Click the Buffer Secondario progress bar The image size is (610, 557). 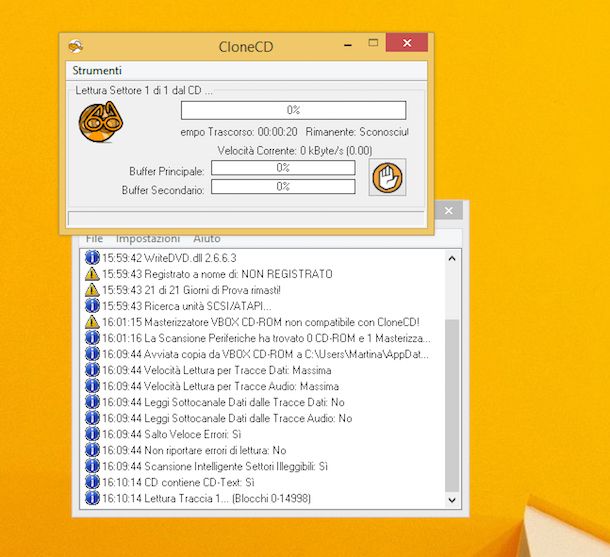(x=283, y=187)
